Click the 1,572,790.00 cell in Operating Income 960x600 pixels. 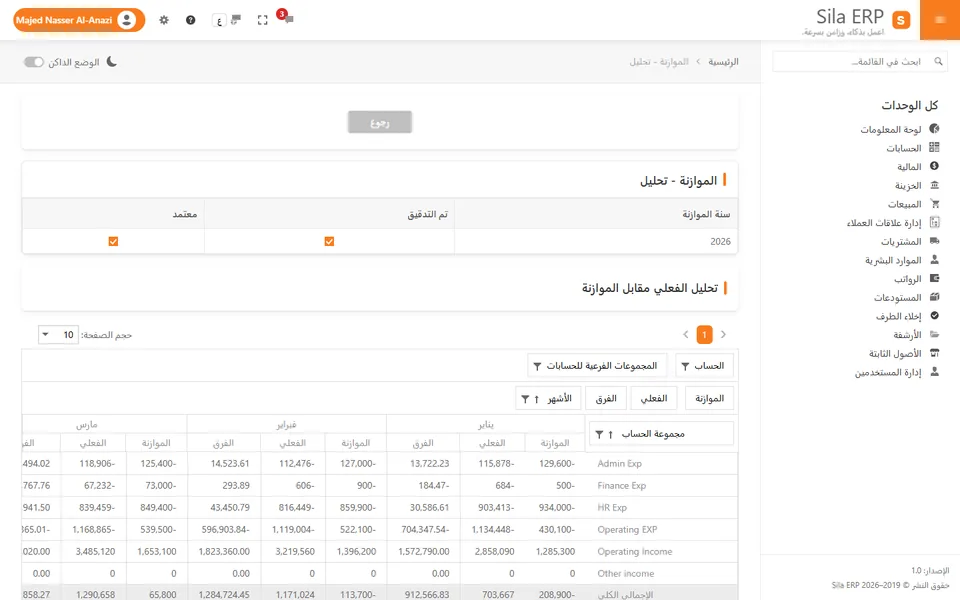[424, 552]
